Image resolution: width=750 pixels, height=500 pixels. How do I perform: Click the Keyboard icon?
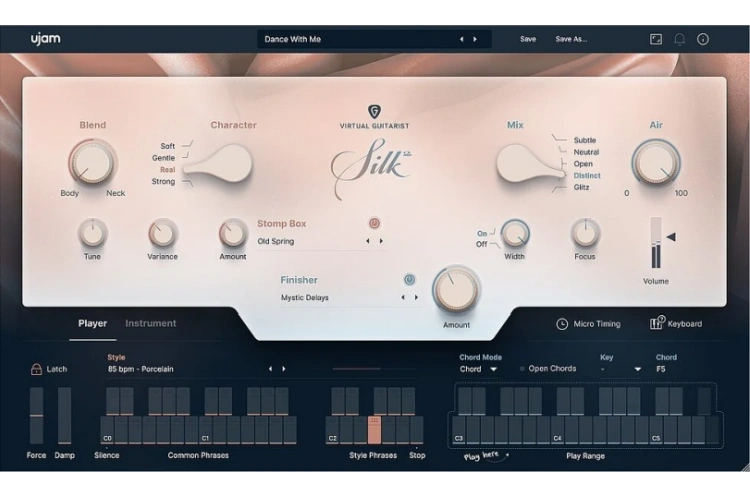coord(657,323)
